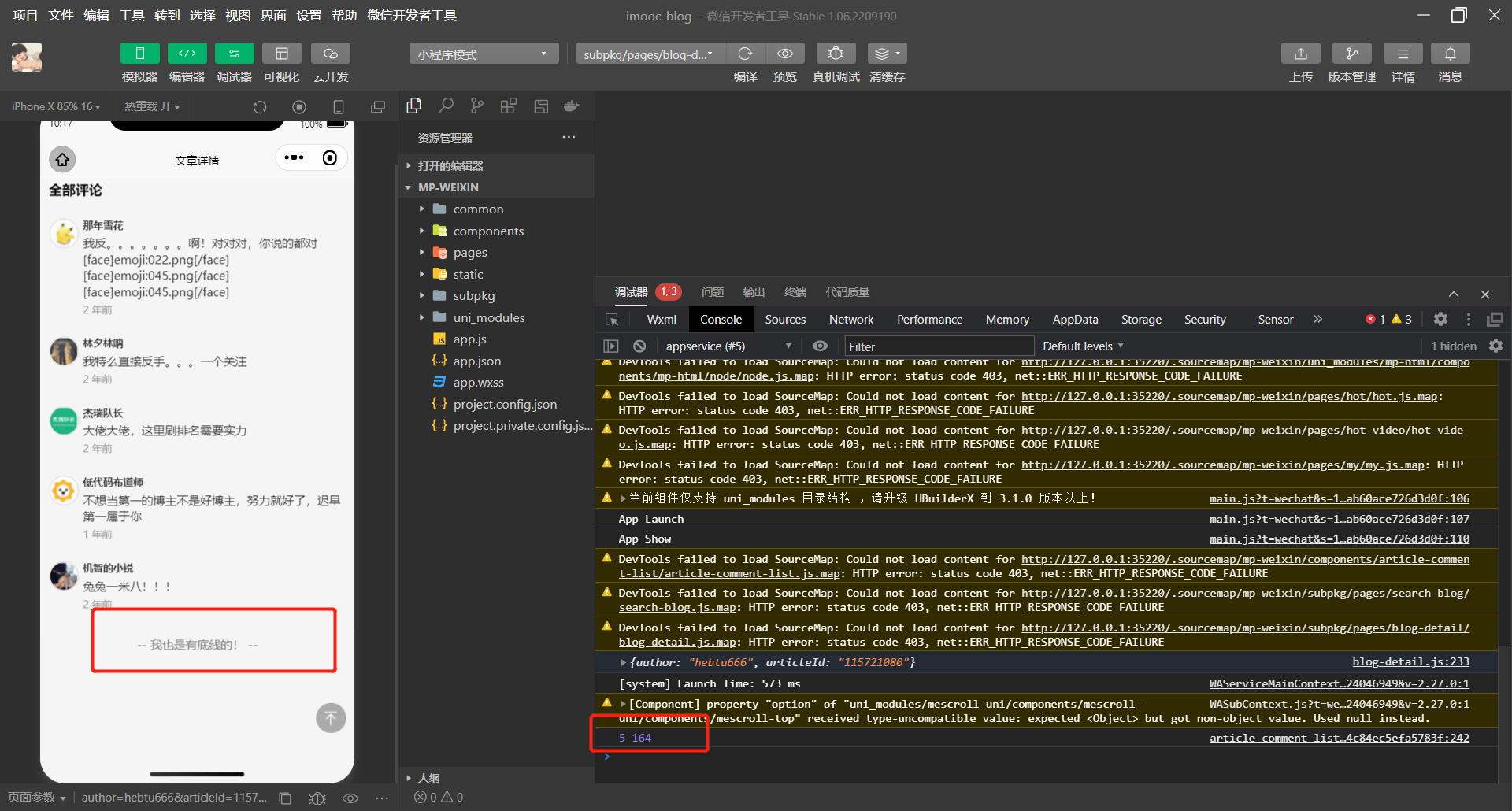
Task: Toggle the Simulator panel button
Action: click(139, 54)
